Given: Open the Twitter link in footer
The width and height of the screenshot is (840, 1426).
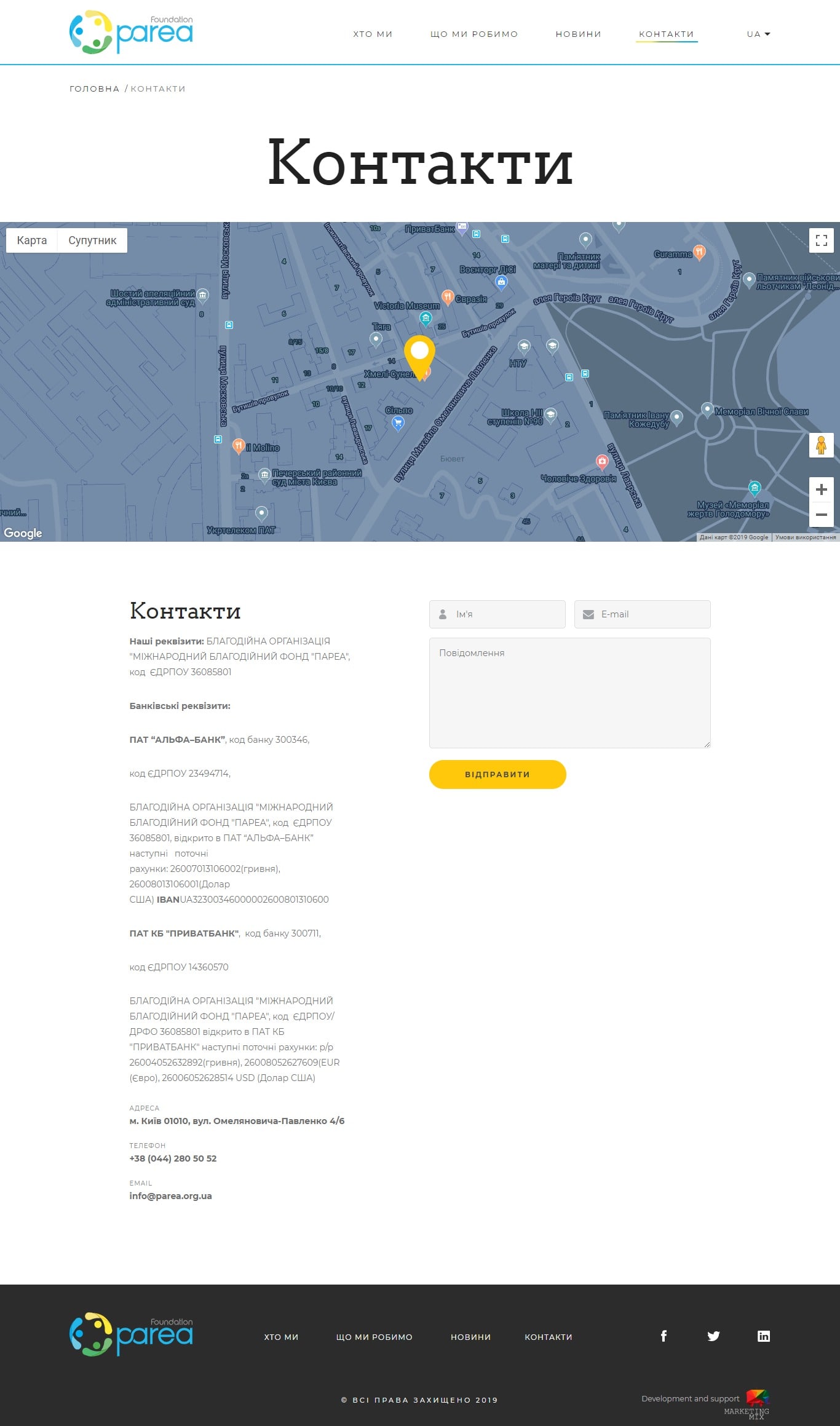Looking at the screenshot, I should (x=713, y=1336).
